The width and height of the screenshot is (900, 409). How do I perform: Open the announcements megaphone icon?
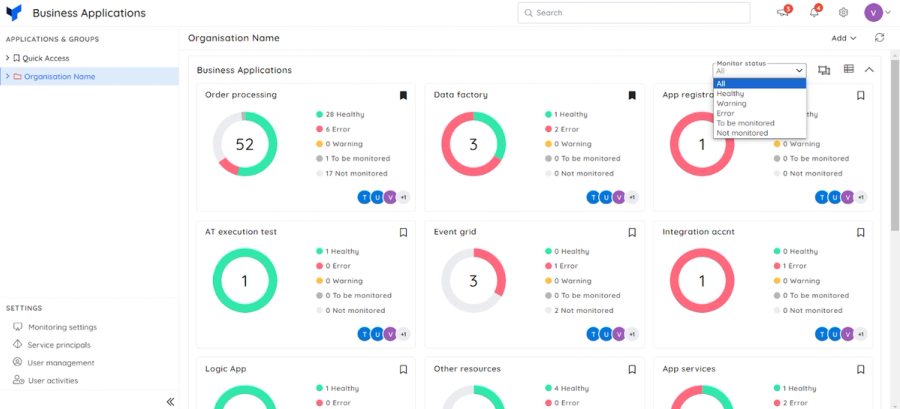[x=782, y=13]
